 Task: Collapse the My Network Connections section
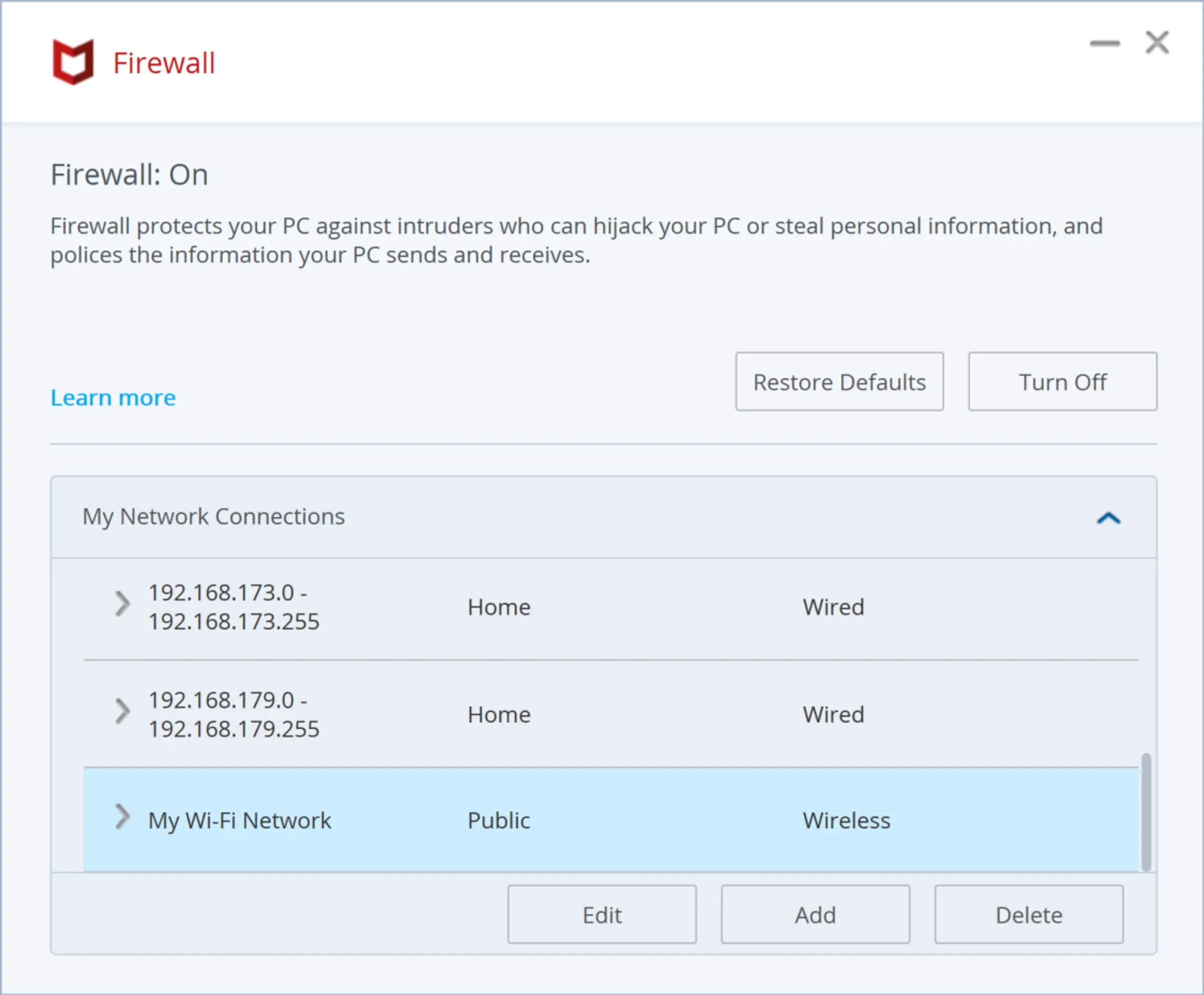pyautogui.click(x=1108, y=518)
